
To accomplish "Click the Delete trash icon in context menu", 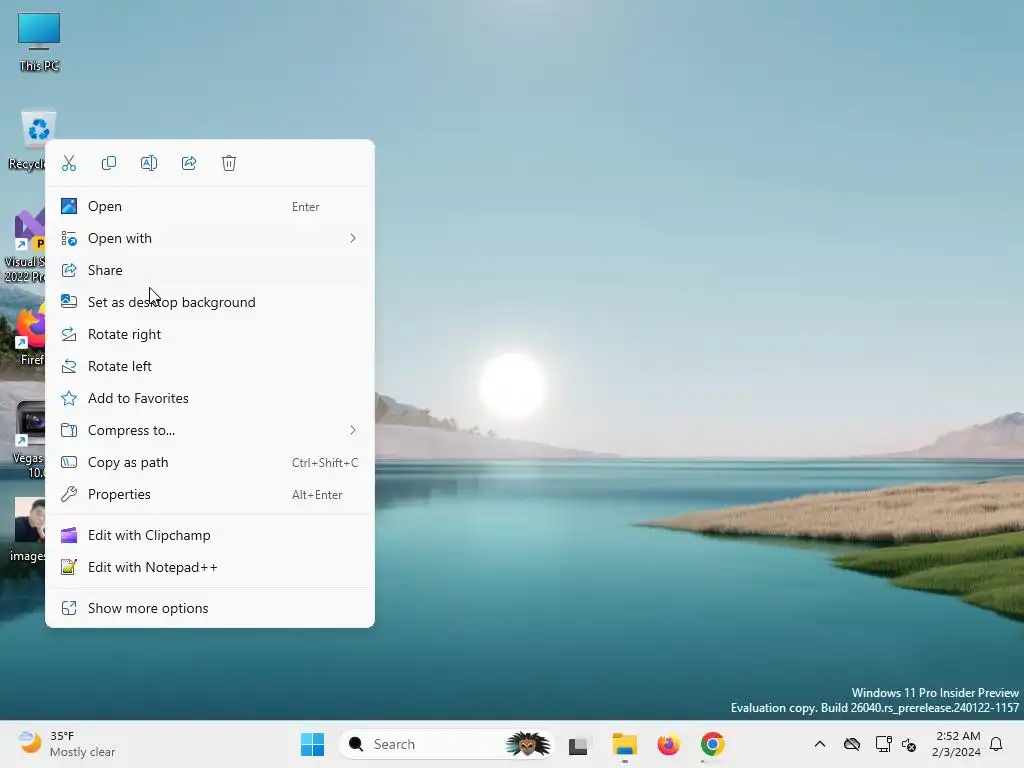I will [229, 163].
